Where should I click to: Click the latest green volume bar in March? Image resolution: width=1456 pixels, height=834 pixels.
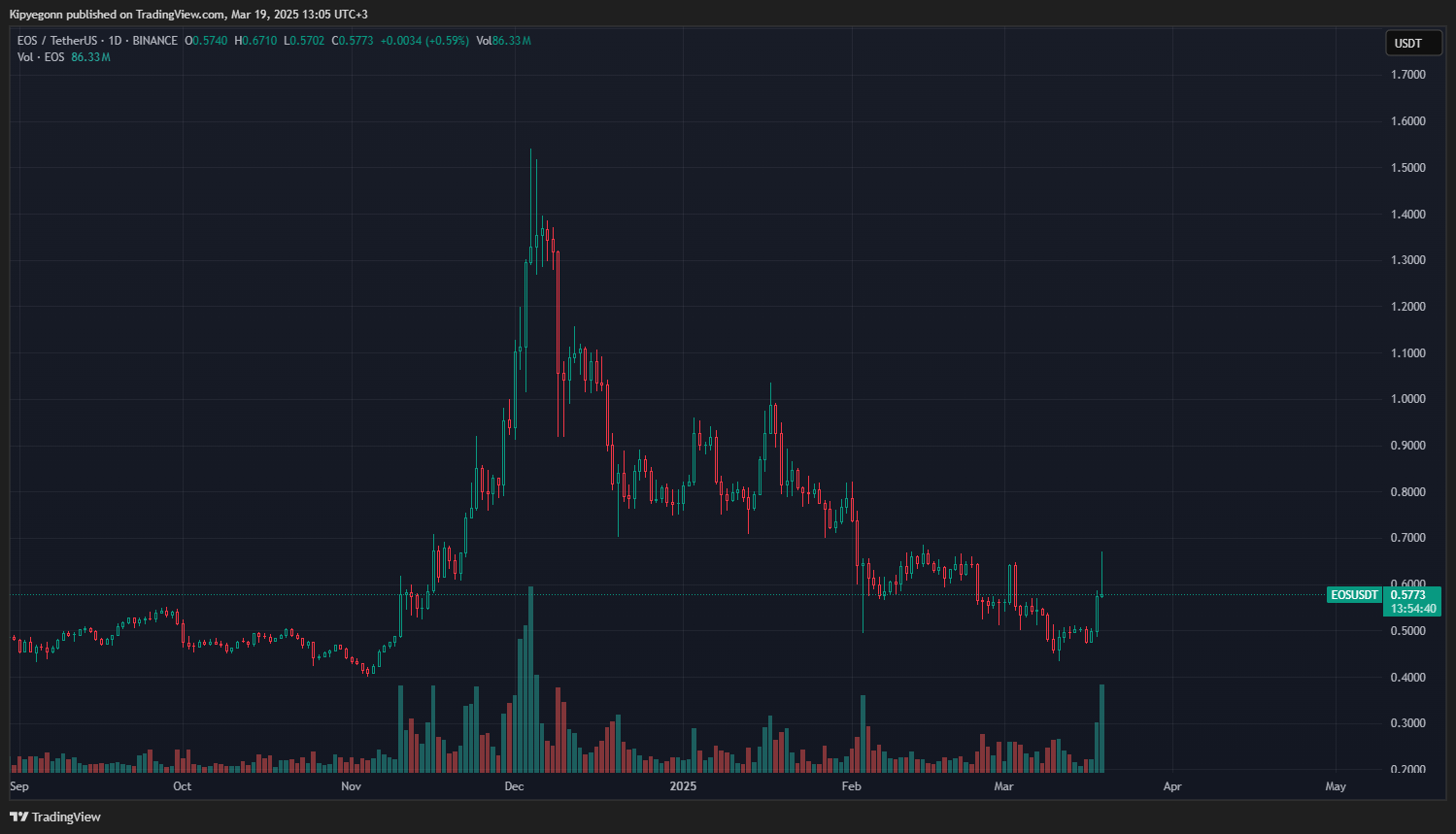coord(1101,728)
